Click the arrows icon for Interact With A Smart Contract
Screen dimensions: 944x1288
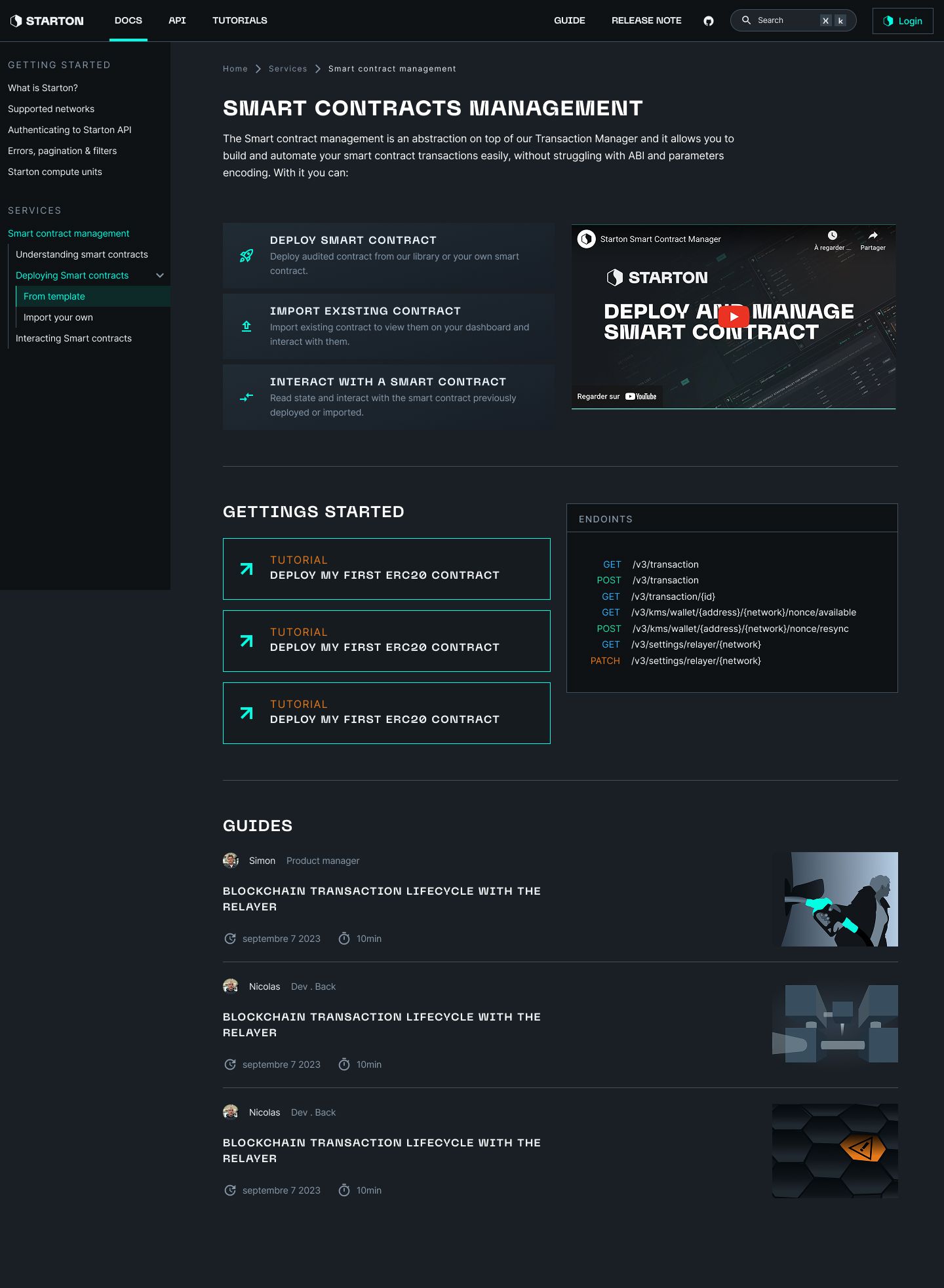coord(246,397)
